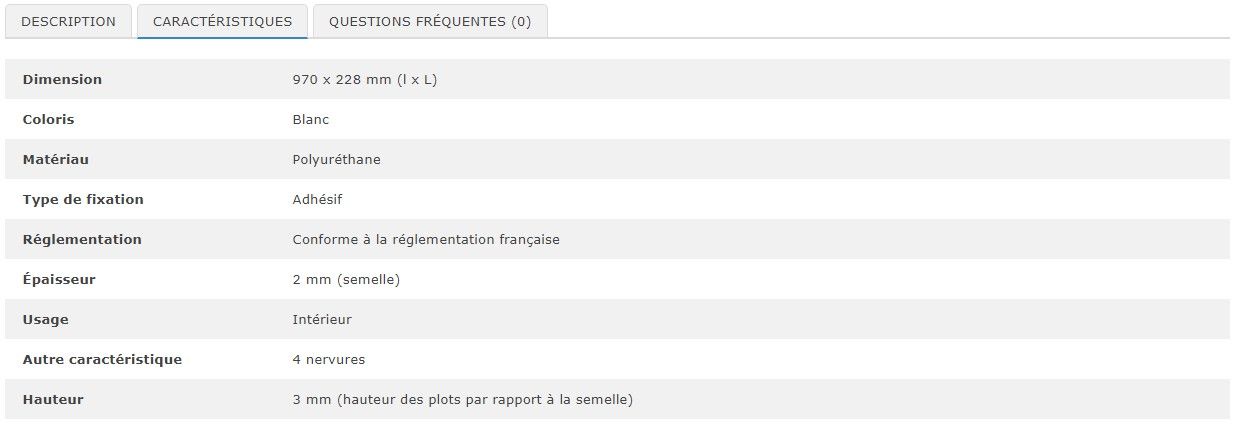Select the Caractéristiques tab
The width and height of the screenshot is (1236, 432).
click(x=222, y=22)
